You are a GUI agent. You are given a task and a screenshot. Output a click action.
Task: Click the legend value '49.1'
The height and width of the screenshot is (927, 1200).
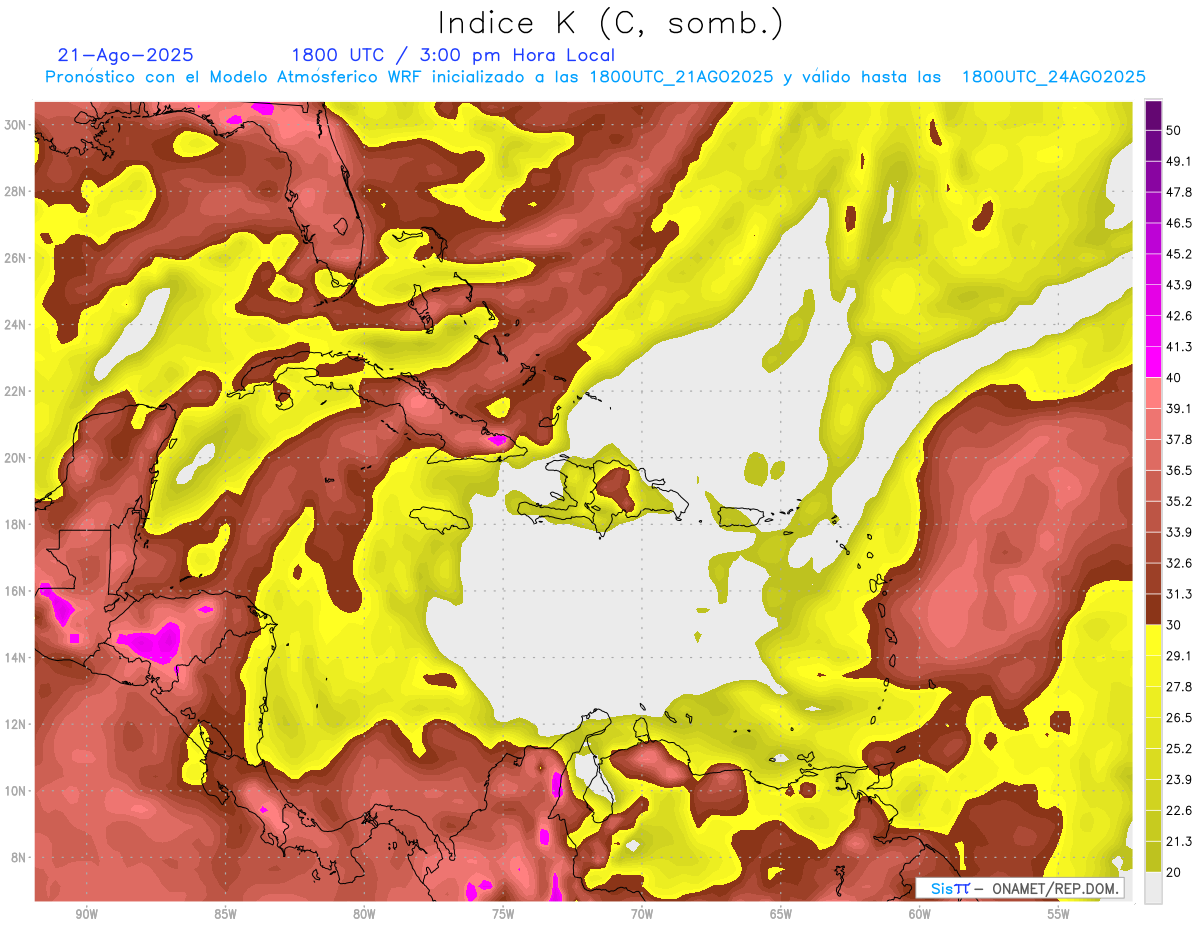1179,161
